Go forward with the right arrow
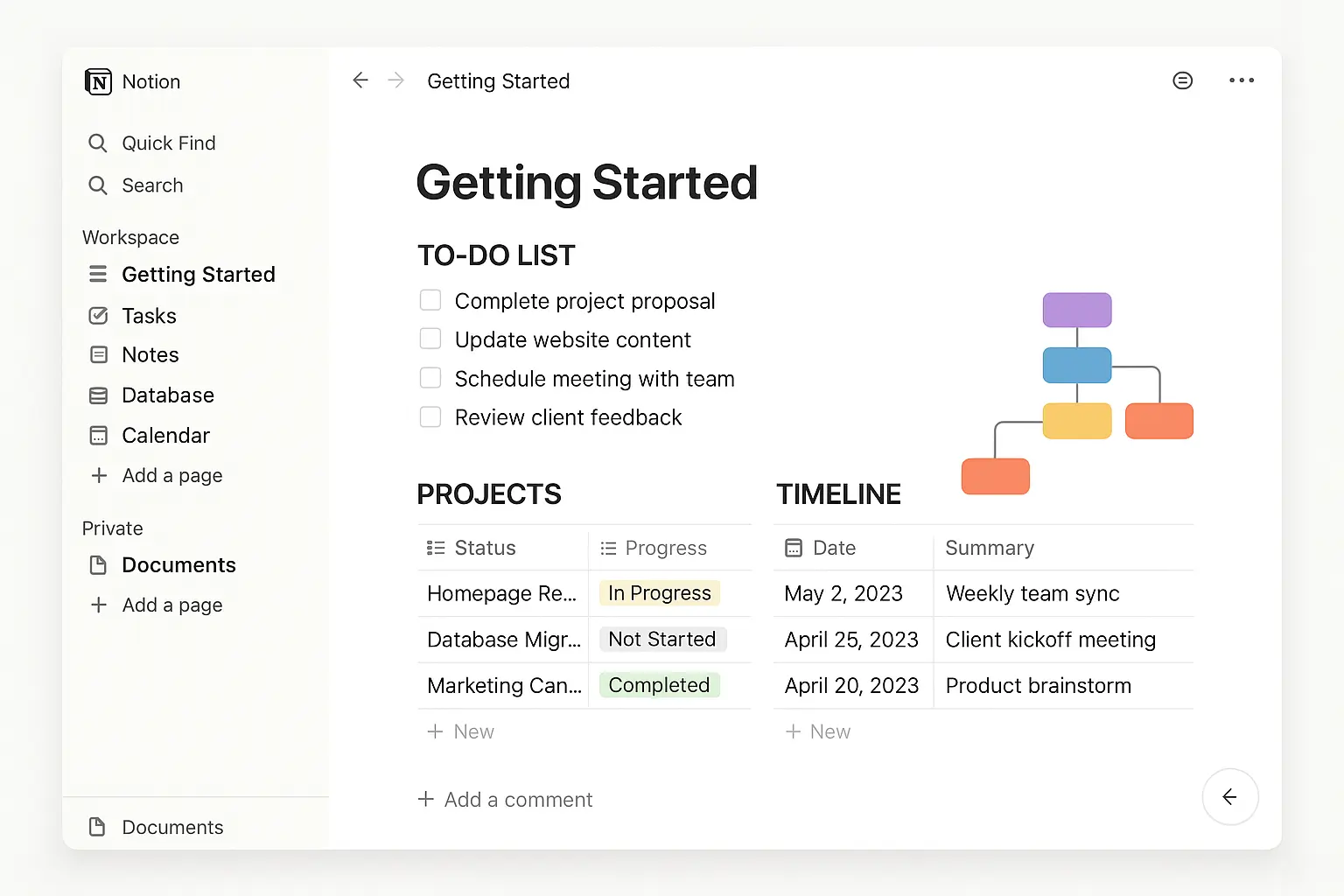The image size is (1344, 896). [x=396, y=80]
